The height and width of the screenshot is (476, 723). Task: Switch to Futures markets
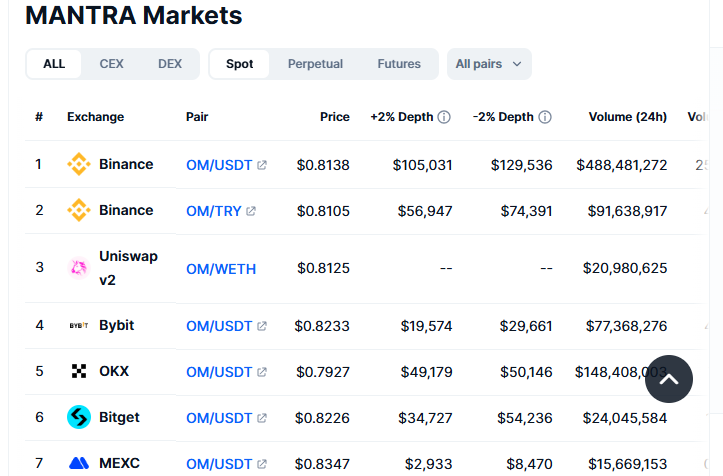click(x=399, y=64)
